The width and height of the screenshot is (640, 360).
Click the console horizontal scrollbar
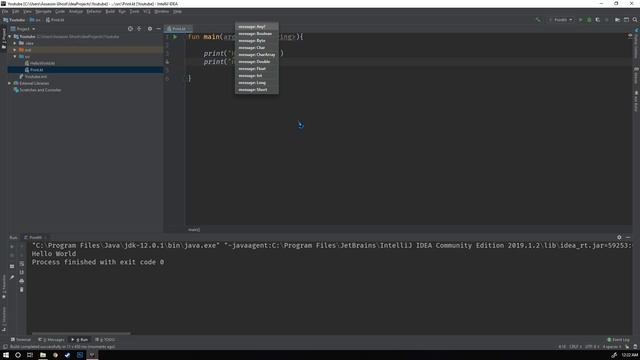pyautogui.click(x=81, y=333)
